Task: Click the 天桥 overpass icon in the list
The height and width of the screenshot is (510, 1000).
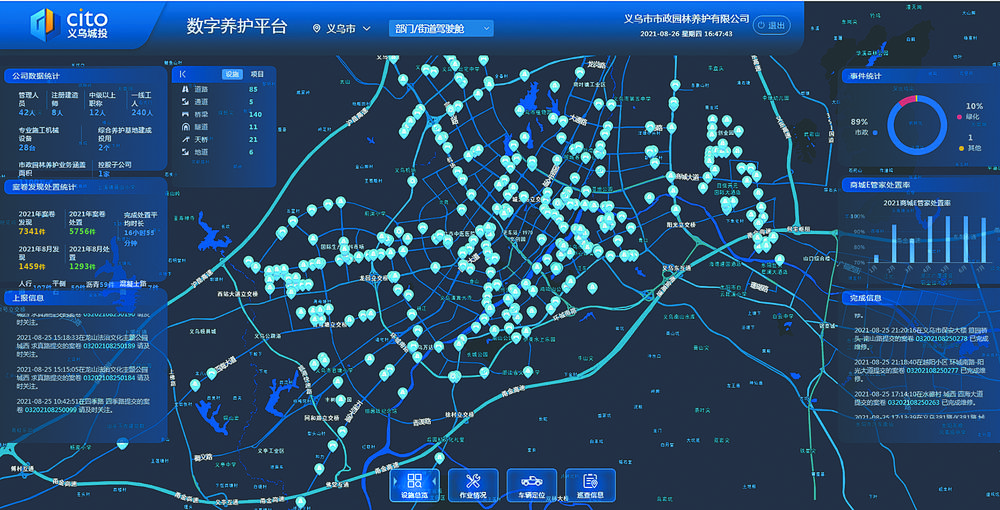Action: pos(184,139)
